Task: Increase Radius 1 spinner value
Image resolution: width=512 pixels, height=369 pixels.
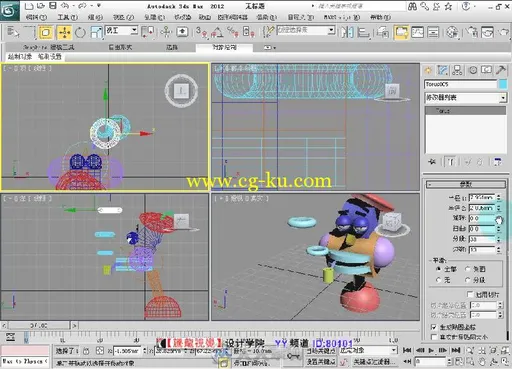Action: click(499, 196)
